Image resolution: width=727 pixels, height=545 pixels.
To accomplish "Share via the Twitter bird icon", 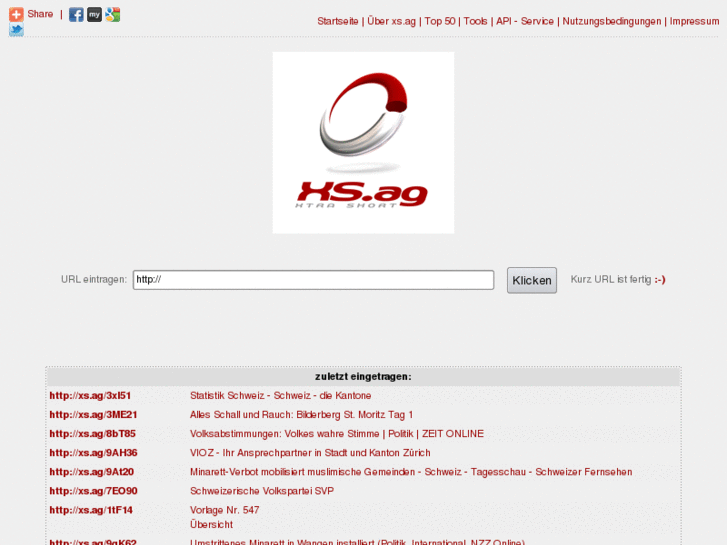I will [16, 30].
